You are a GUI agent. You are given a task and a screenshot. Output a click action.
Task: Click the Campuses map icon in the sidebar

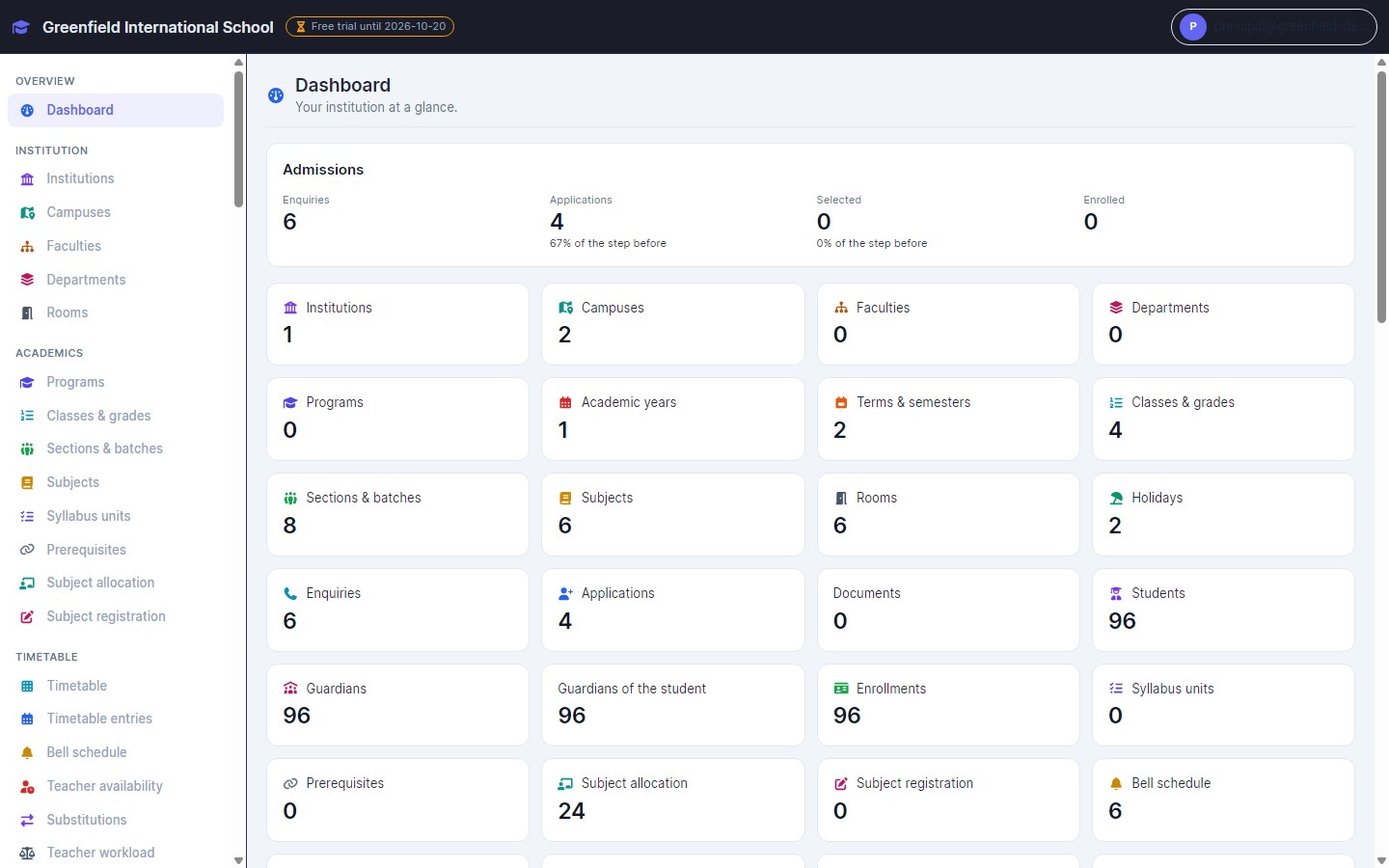[27, 213]
